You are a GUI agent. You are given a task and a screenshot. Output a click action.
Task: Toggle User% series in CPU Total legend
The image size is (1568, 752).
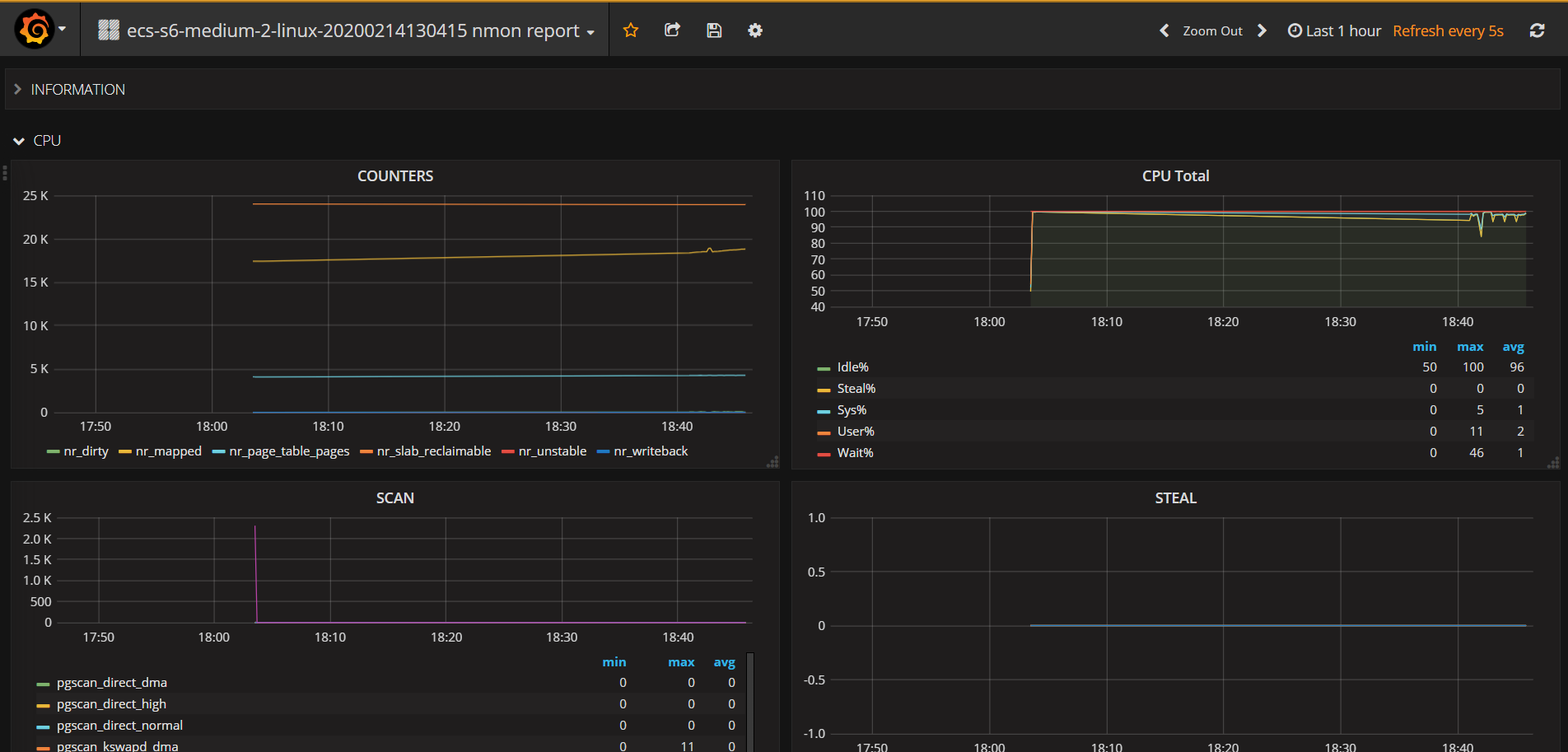click(x=856, y=431)
